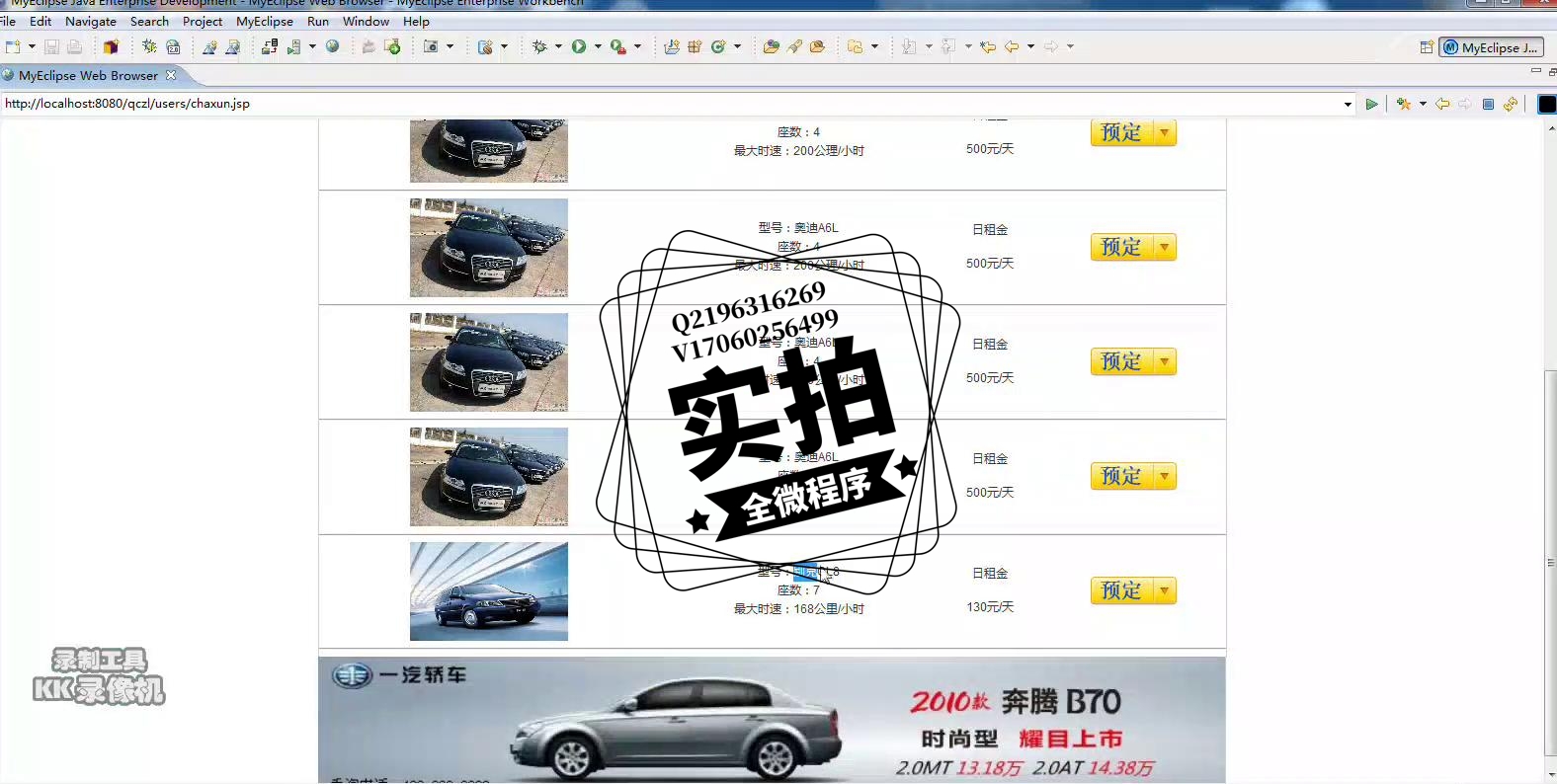Expand the External Tools dropdown arrow
This screenshot has width=1557, height=784.
pyautogui.click(x=637, y=46)
